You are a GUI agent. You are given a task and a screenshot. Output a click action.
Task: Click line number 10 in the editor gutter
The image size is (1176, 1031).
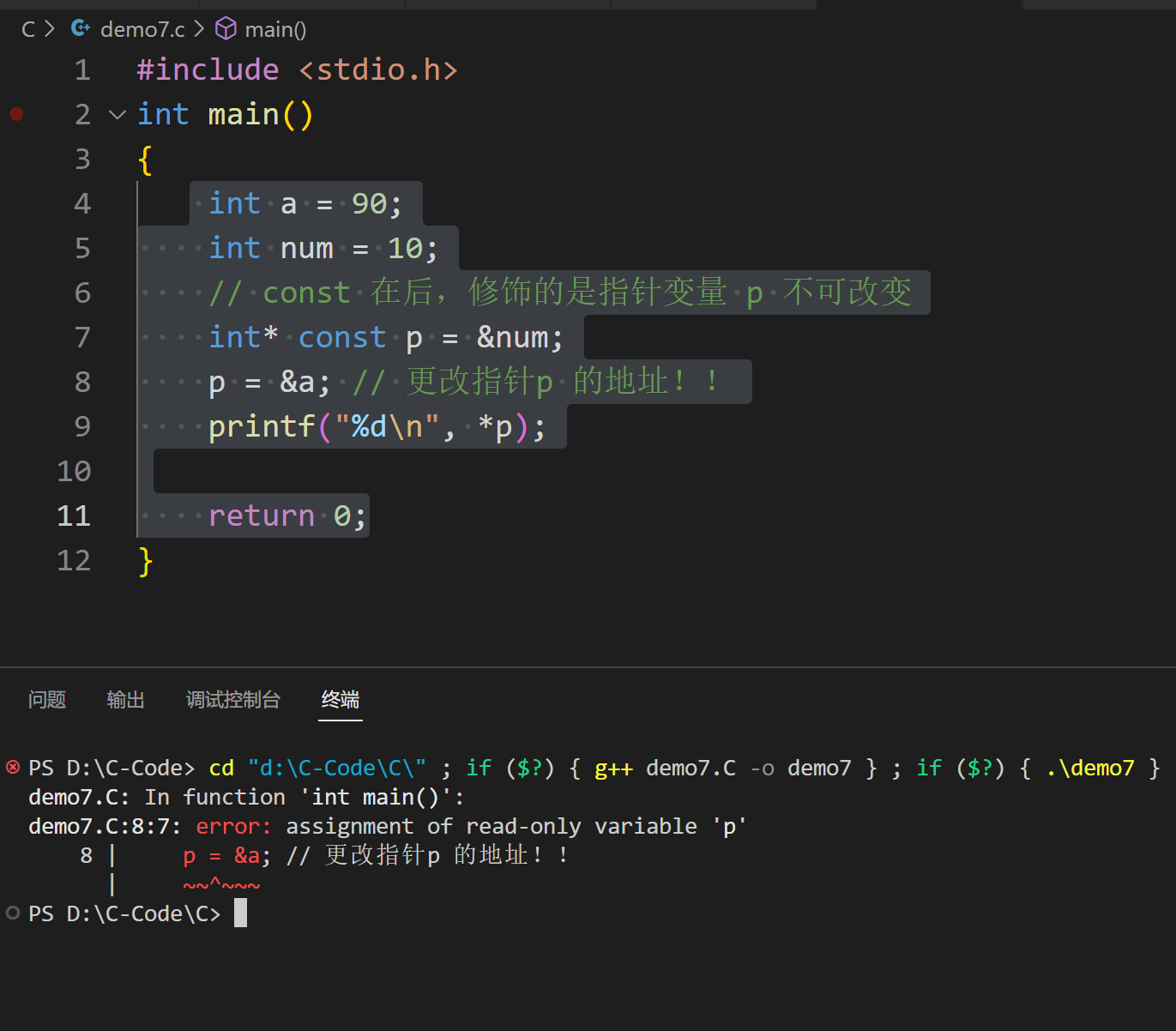click(74, 471)
